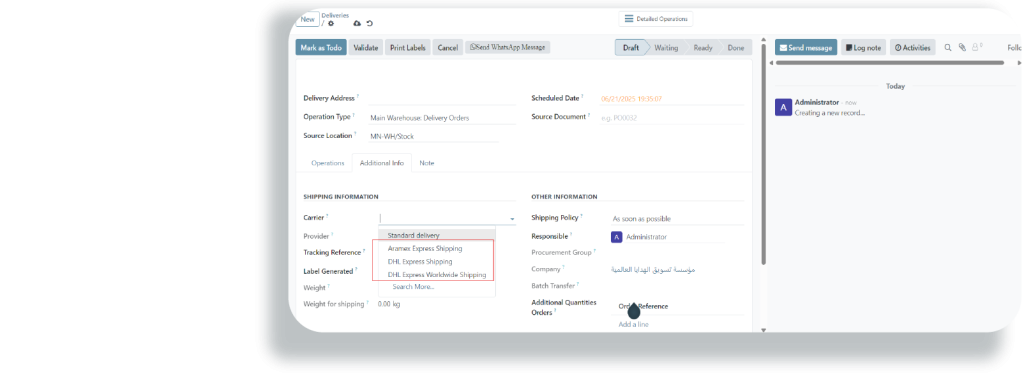Click Carrier field help question mark
The width and height of the screenshot is (1024, 374).
(x=327, y=215)
